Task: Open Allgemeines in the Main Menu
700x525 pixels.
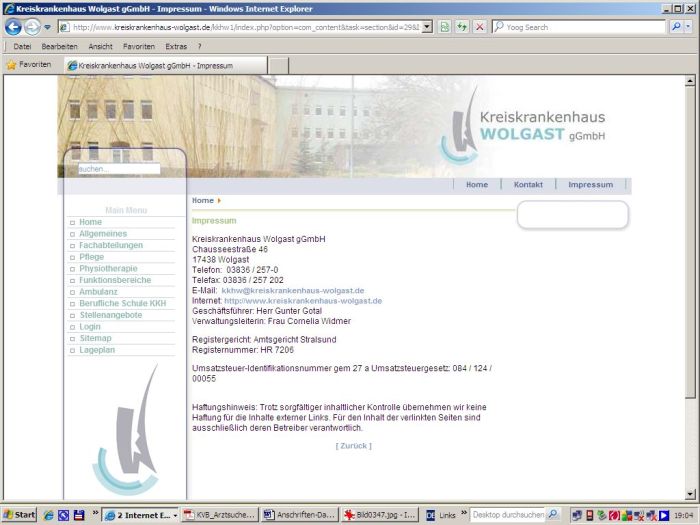Action: tap(103, 233)
